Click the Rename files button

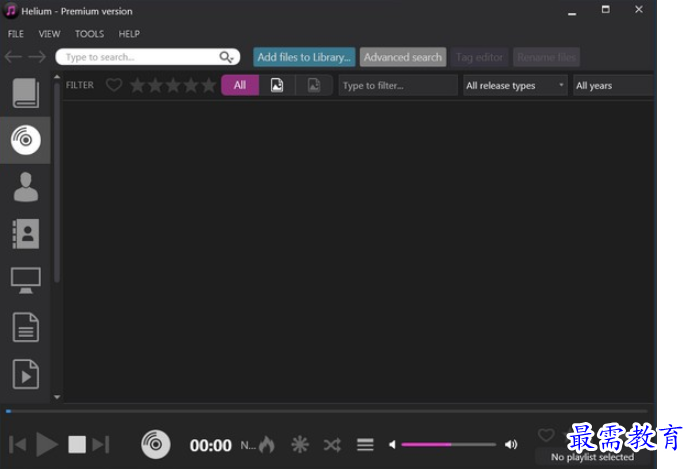coord(546,57)
